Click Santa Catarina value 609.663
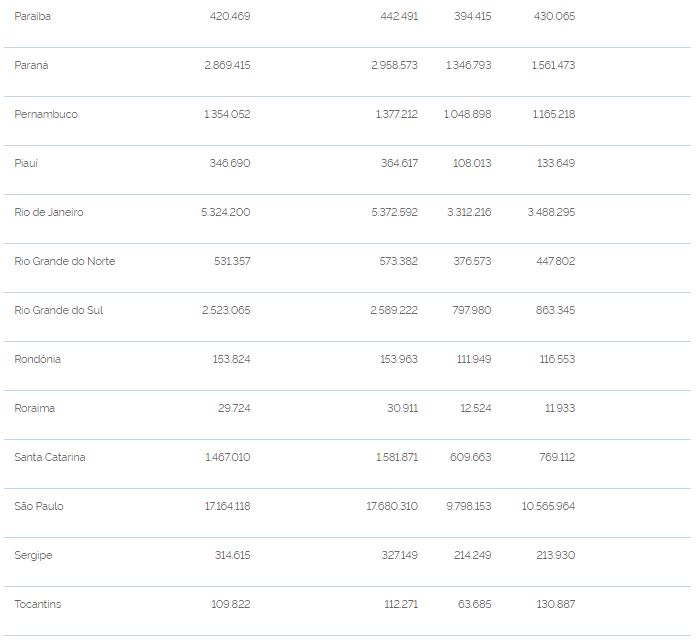The image size is (696, 643). 471,457
